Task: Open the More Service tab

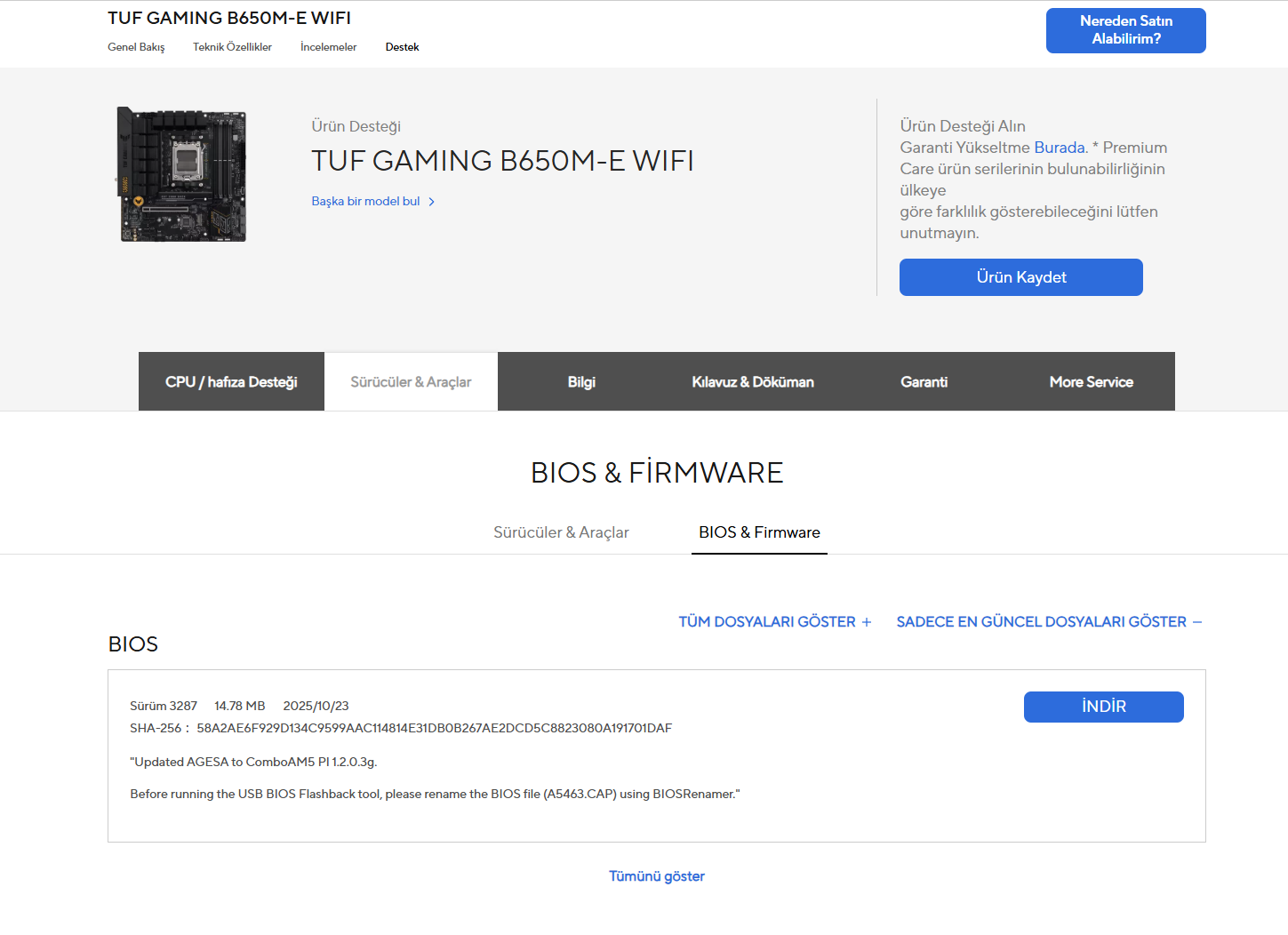Action: pos(1091,381)
